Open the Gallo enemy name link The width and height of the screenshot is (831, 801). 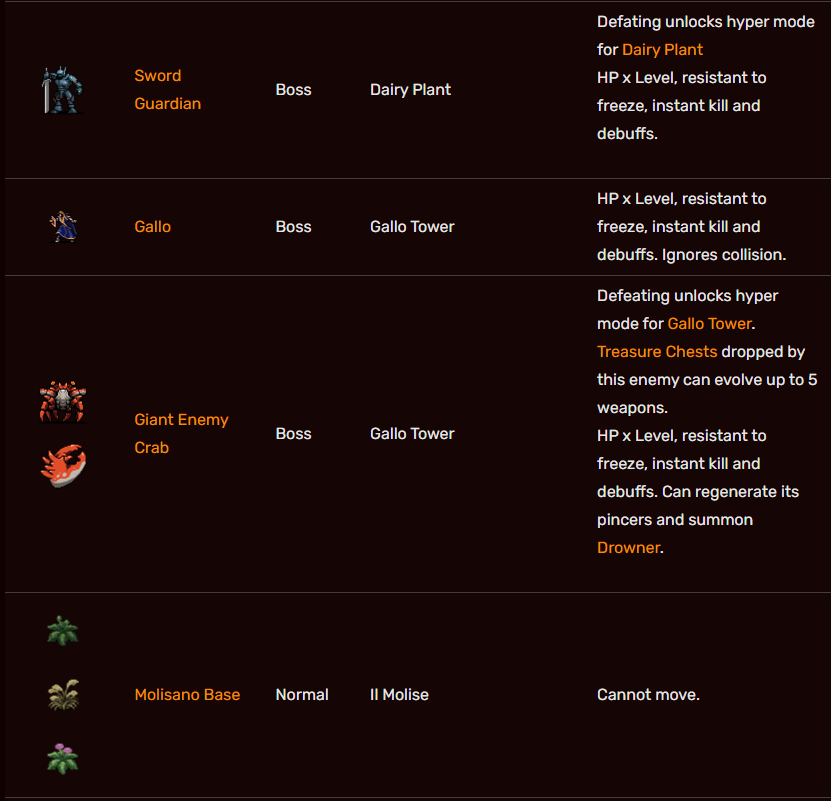click(x=152, y=227)
